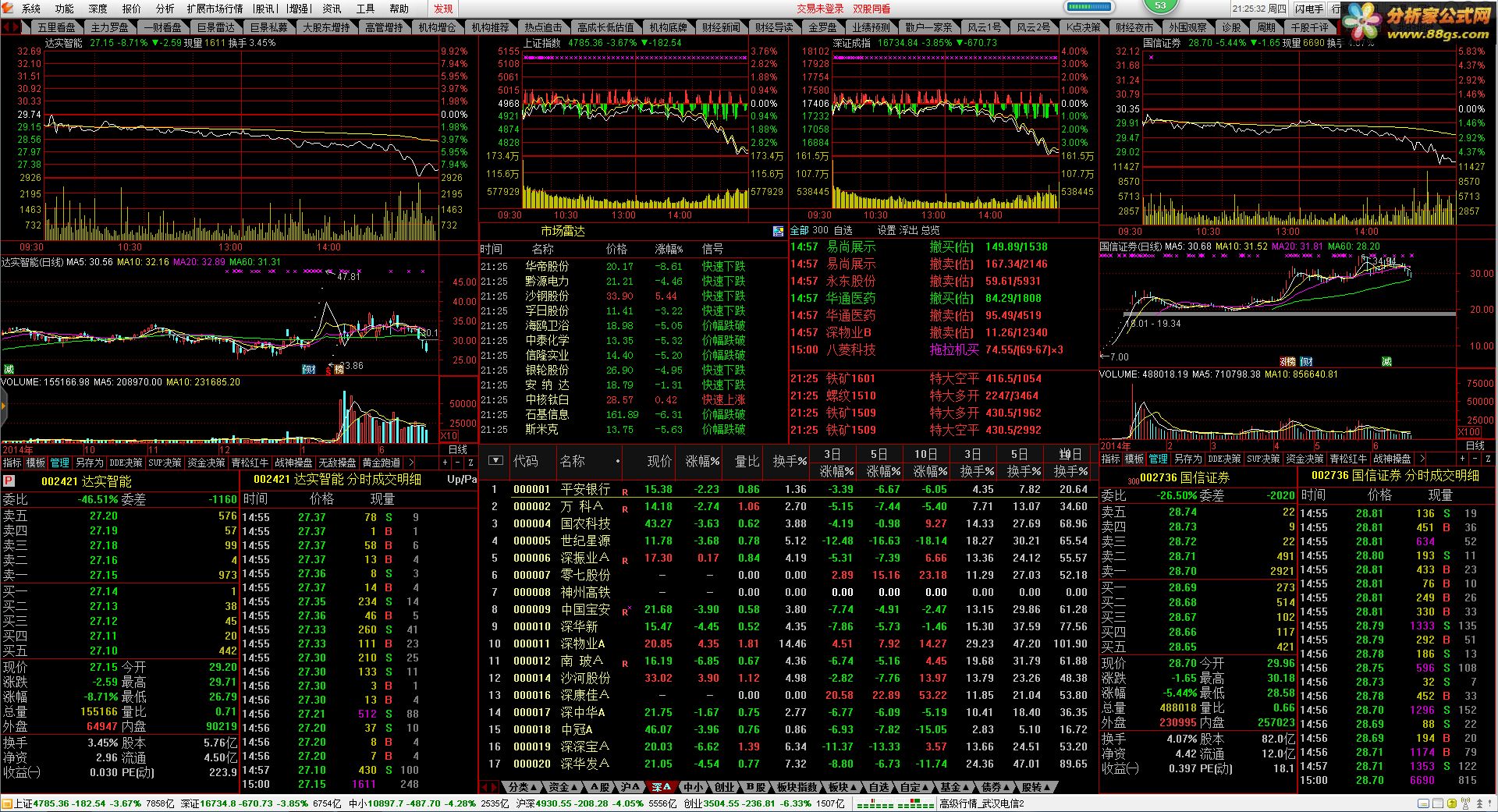
Task: Click the plus zoom icon on the left panel
Action: [x=445, y=463]
